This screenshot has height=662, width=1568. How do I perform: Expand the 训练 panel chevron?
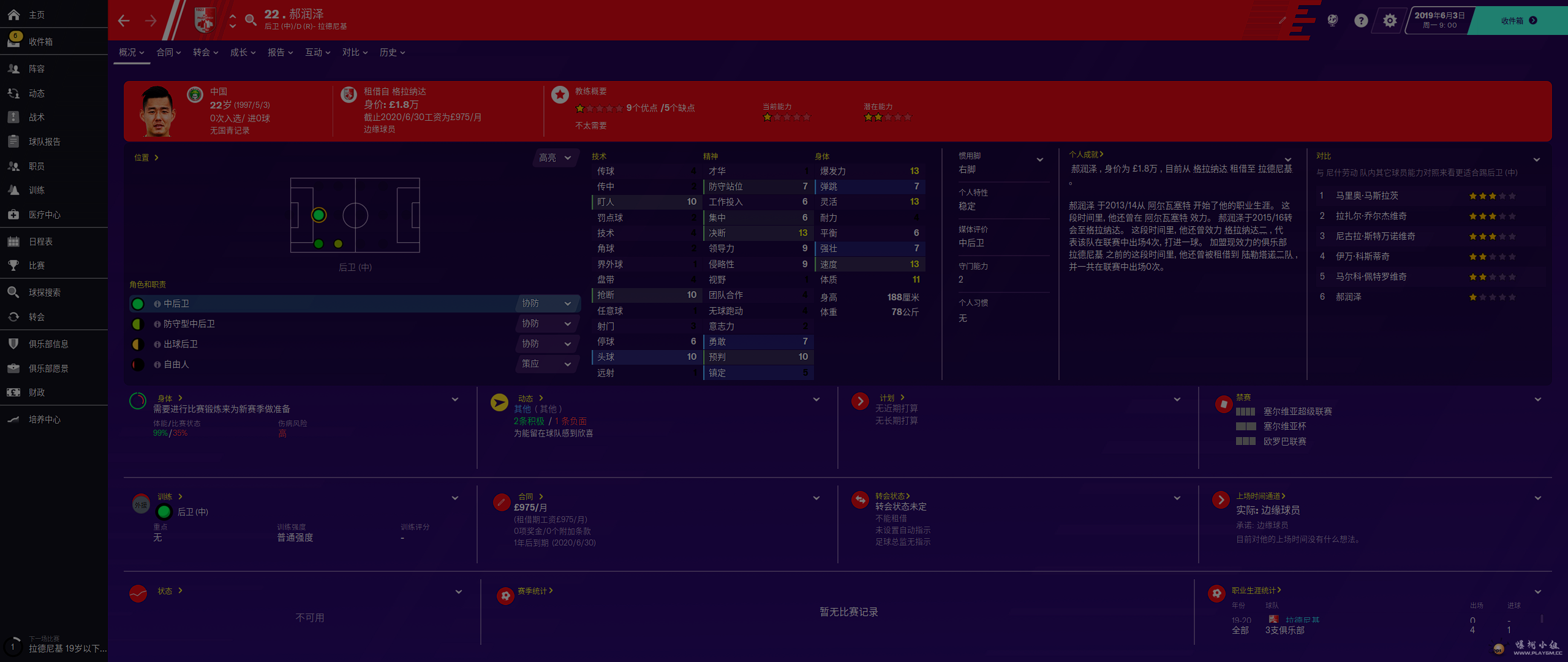pos(455,498)
